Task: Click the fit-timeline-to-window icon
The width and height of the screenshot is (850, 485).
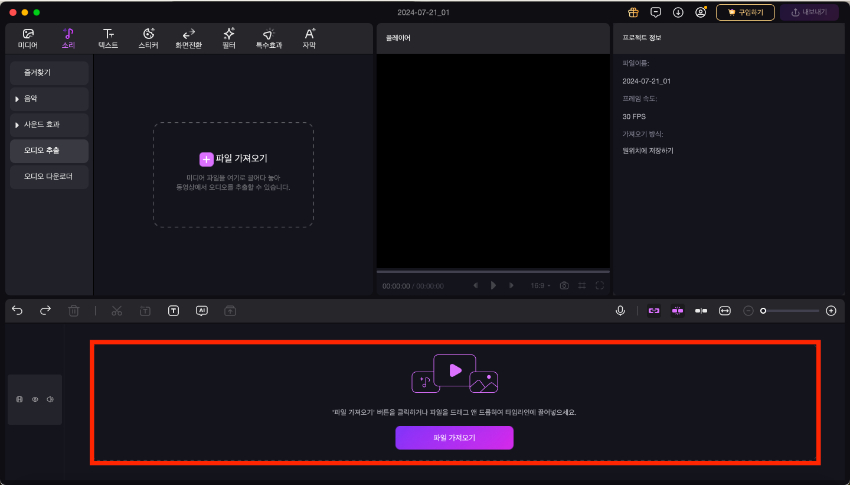Action: (724, 311)
